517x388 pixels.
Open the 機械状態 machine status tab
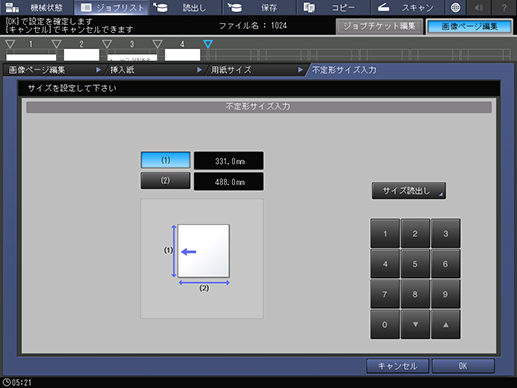[36, 7]
